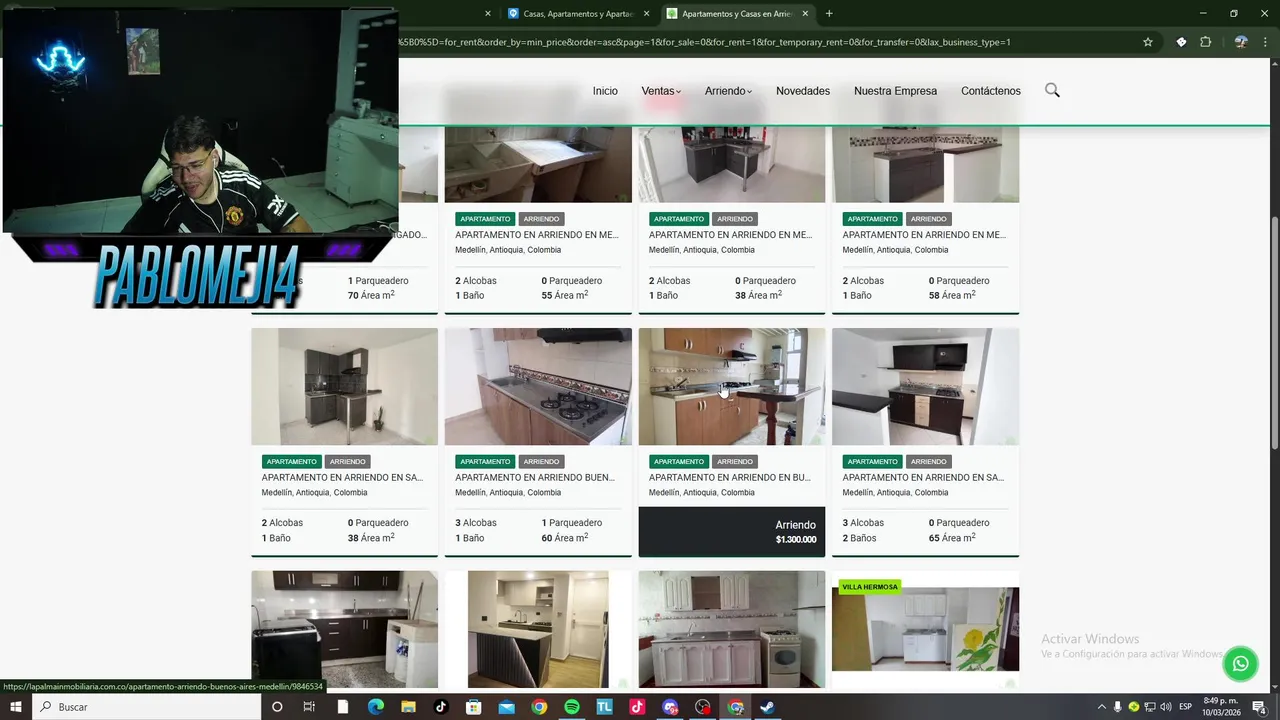Open WhatsApp chat floating button

[1240, 663]
